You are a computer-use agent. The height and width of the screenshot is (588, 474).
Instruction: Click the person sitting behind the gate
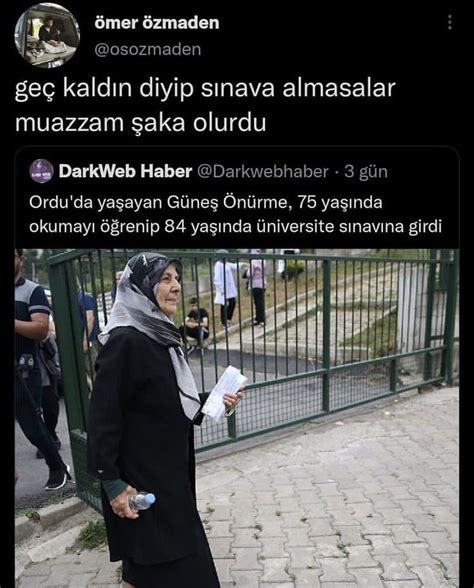(x=196, y=326)
